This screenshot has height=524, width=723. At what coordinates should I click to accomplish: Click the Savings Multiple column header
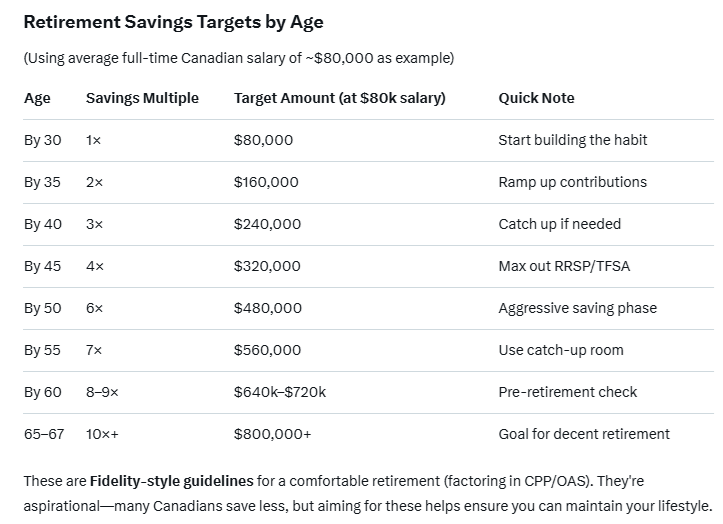[x=142, y=98]
